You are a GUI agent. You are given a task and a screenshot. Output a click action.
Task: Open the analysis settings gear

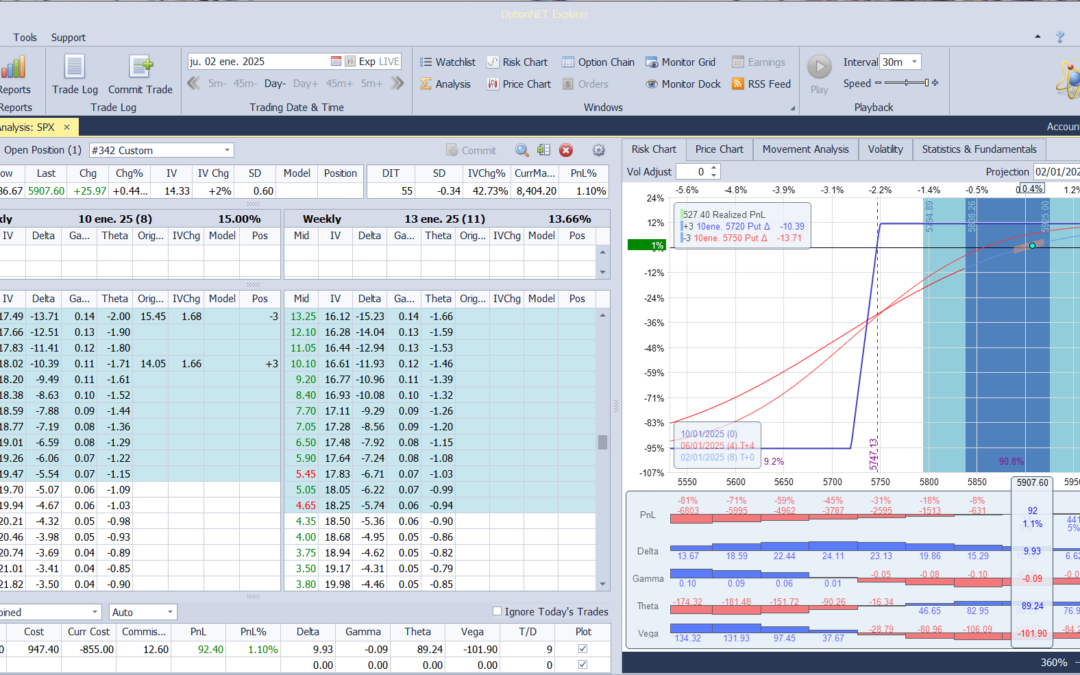coord(599,150)
